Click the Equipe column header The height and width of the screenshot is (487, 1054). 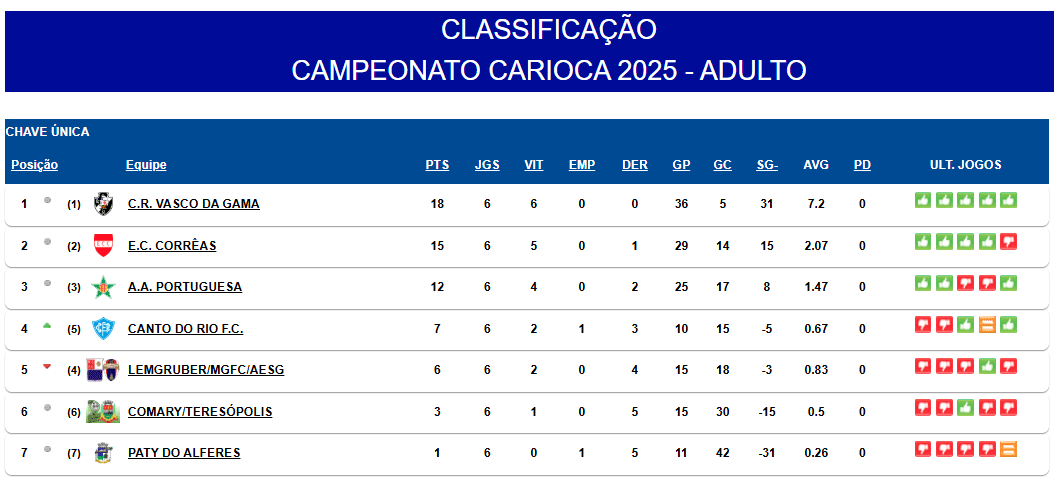click(146, 165)
